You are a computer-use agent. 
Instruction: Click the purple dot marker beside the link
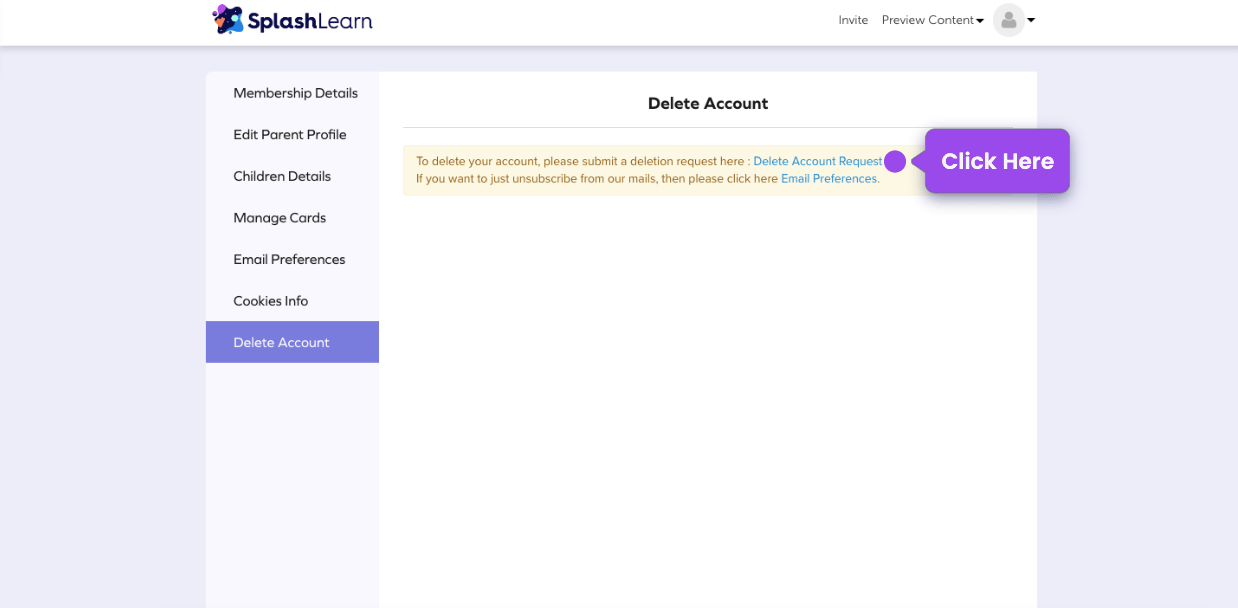[x=894, y=161]
